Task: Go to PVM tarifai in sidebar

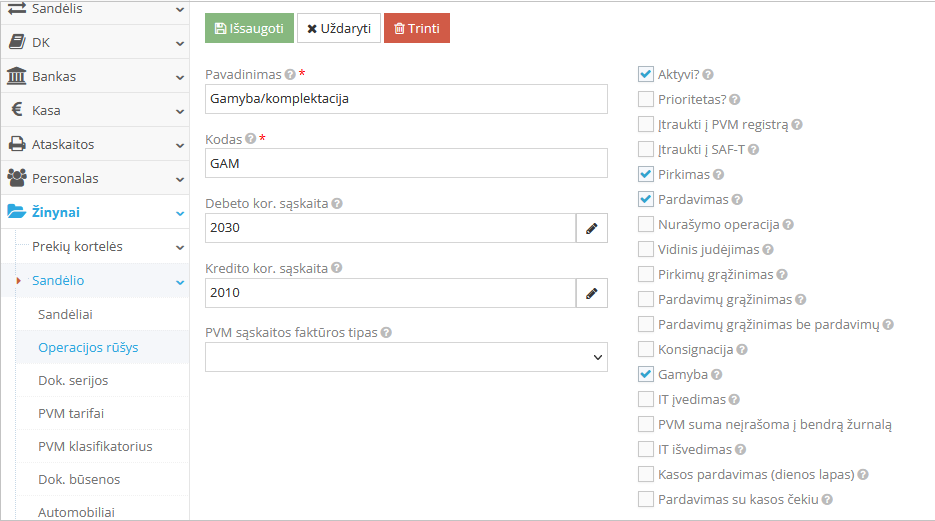Action: click(71, 413)
